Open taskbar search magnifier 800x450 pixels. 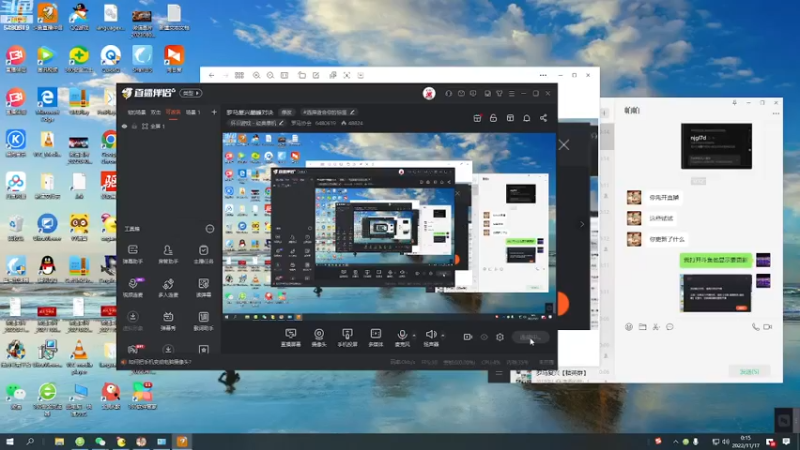(30, 441)
